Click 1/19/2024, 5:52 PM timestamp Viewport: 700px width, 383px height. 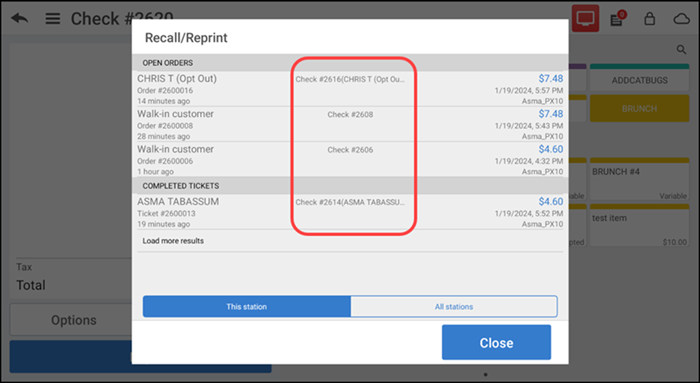[x=529, y=214]
